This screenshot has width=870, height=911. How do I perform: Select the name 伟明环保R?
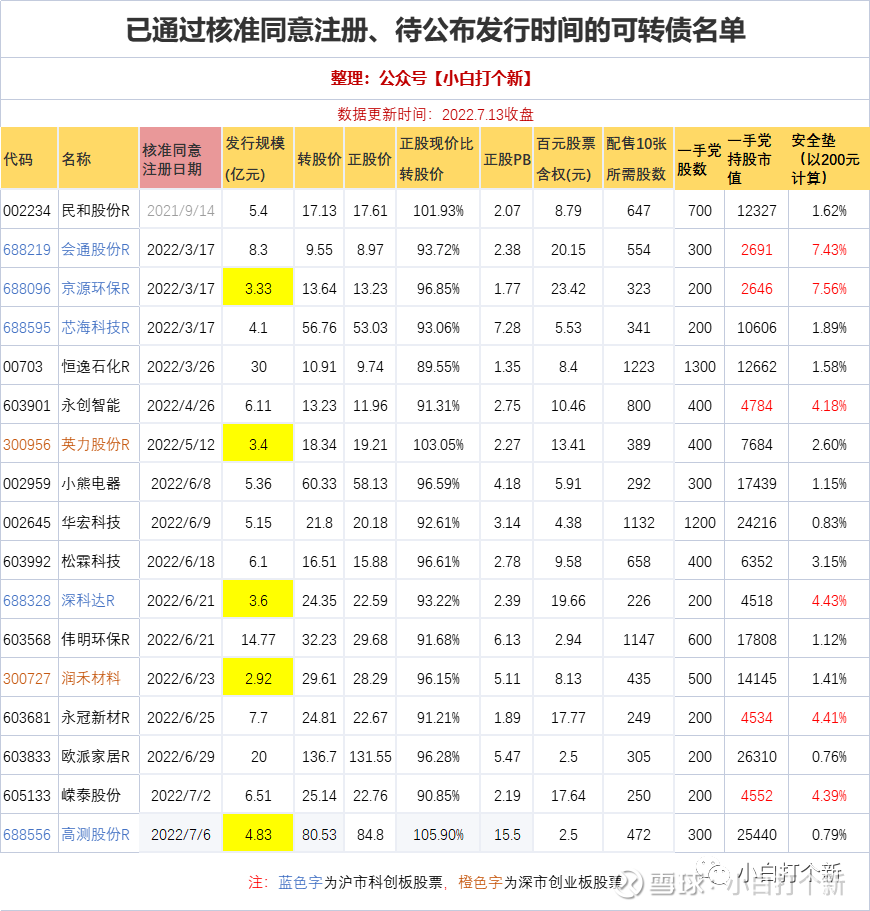(95, 639)
